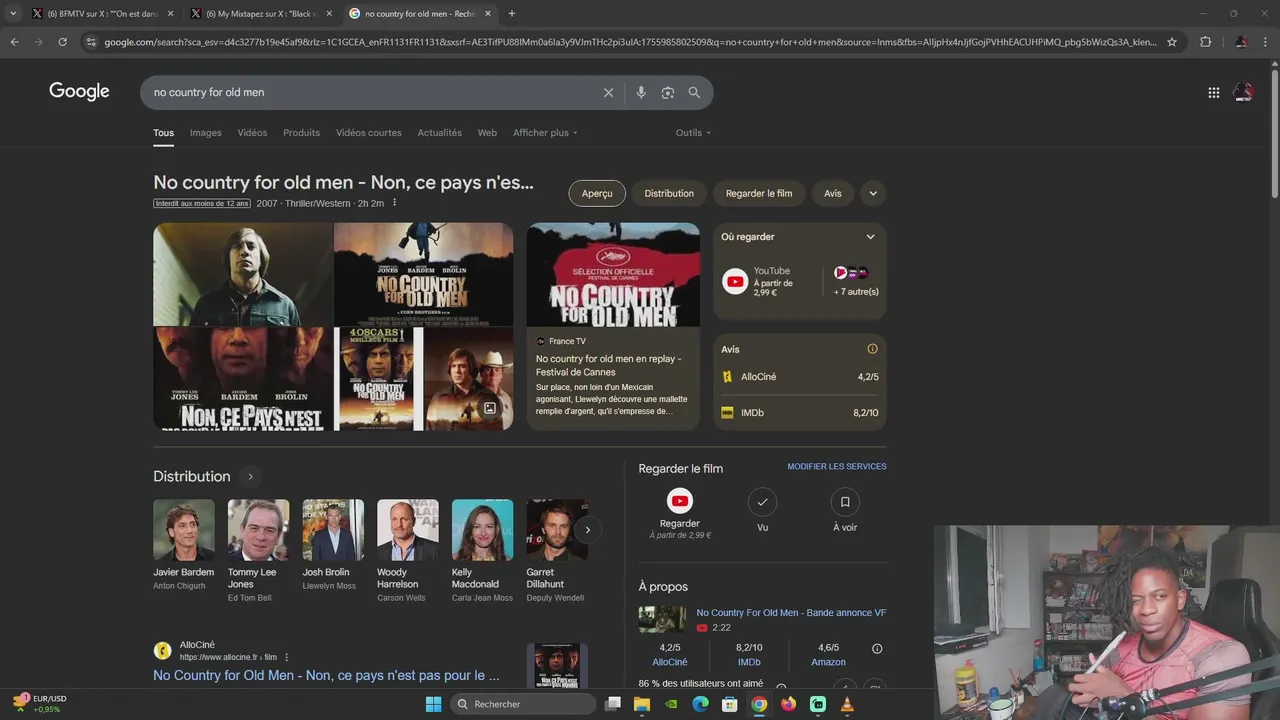Click the YouTube icon under Où regarder
The image size is (1280, 720).
point(735,282)
